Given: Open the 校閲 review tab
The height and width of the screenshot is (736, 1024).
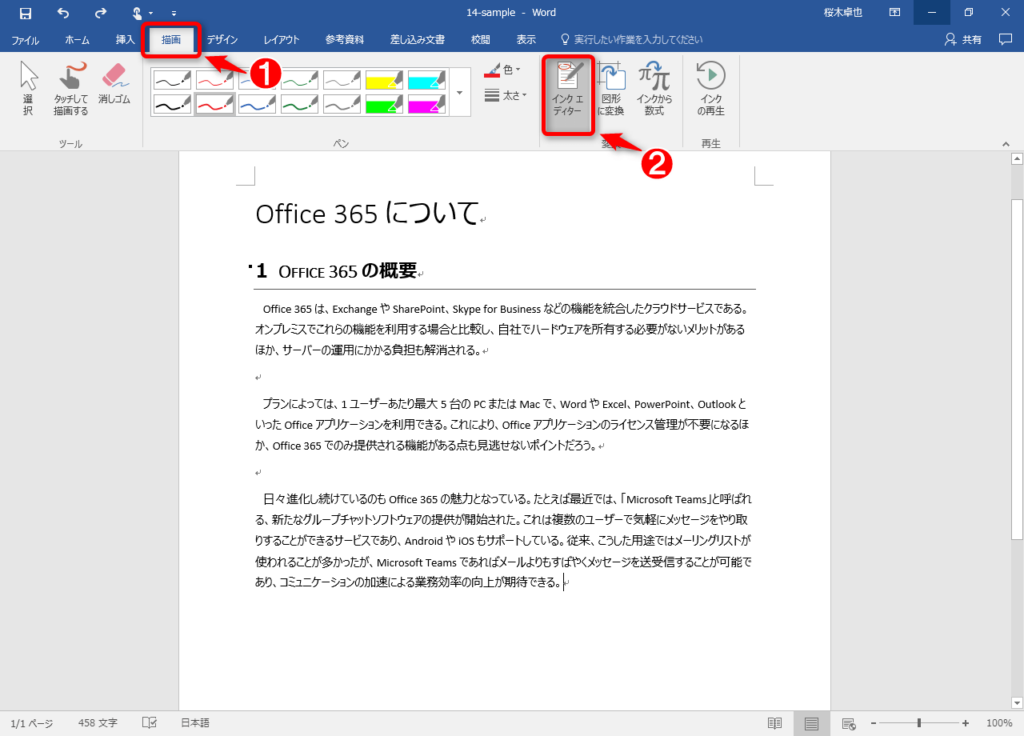Looking at the screenshot, I should coord(481,40).
